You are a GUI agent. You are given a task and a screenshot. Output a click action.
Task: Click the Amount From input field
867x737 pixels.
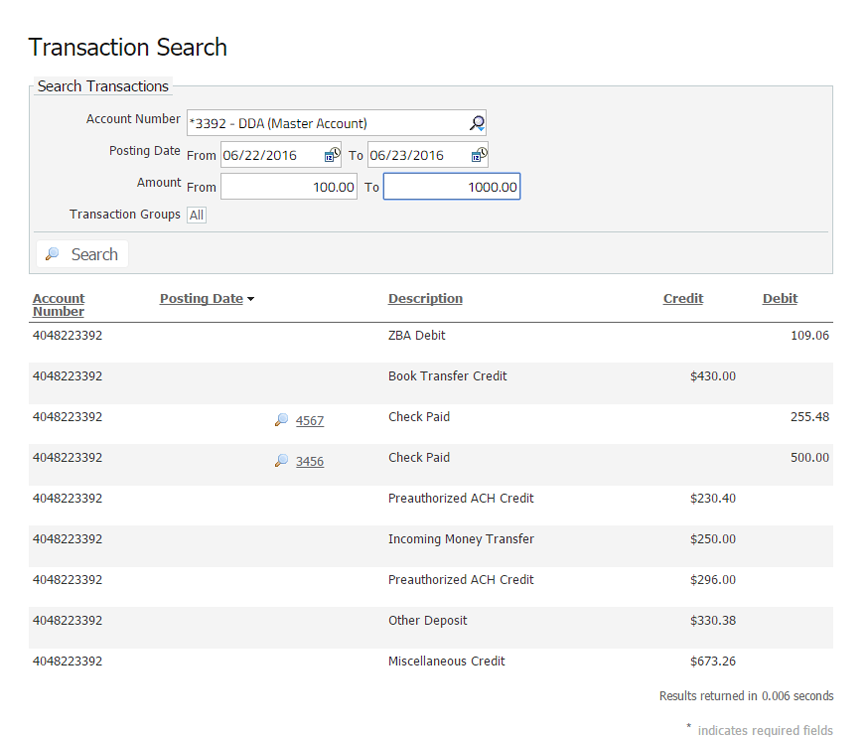[289, 187]
